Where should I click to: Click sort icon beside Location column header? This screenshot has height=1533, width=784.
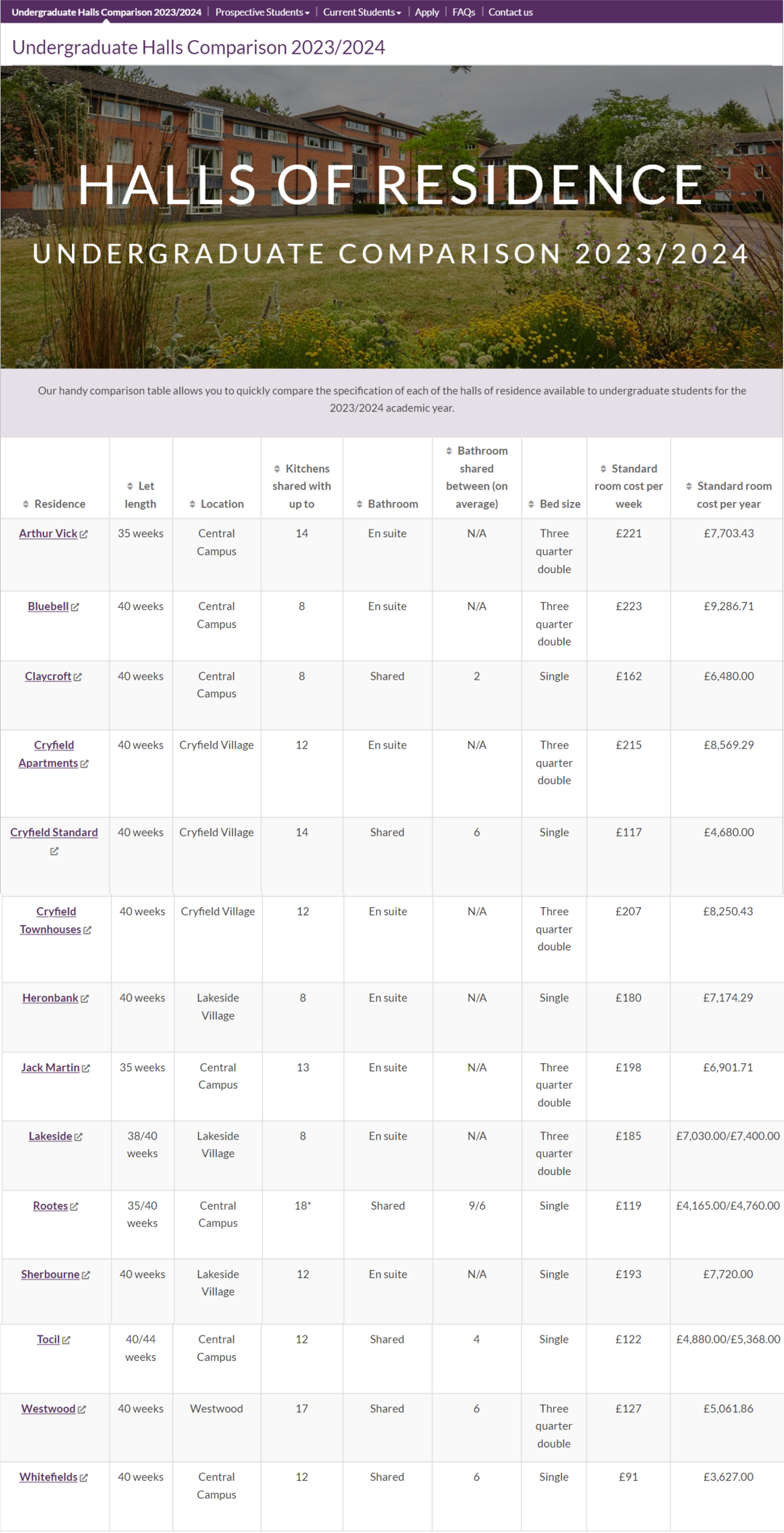tap(192, 504)
